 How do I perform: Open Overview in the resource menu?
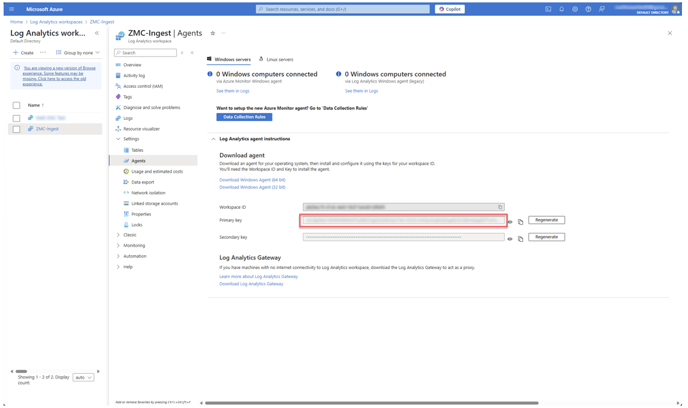pos(132,65)
